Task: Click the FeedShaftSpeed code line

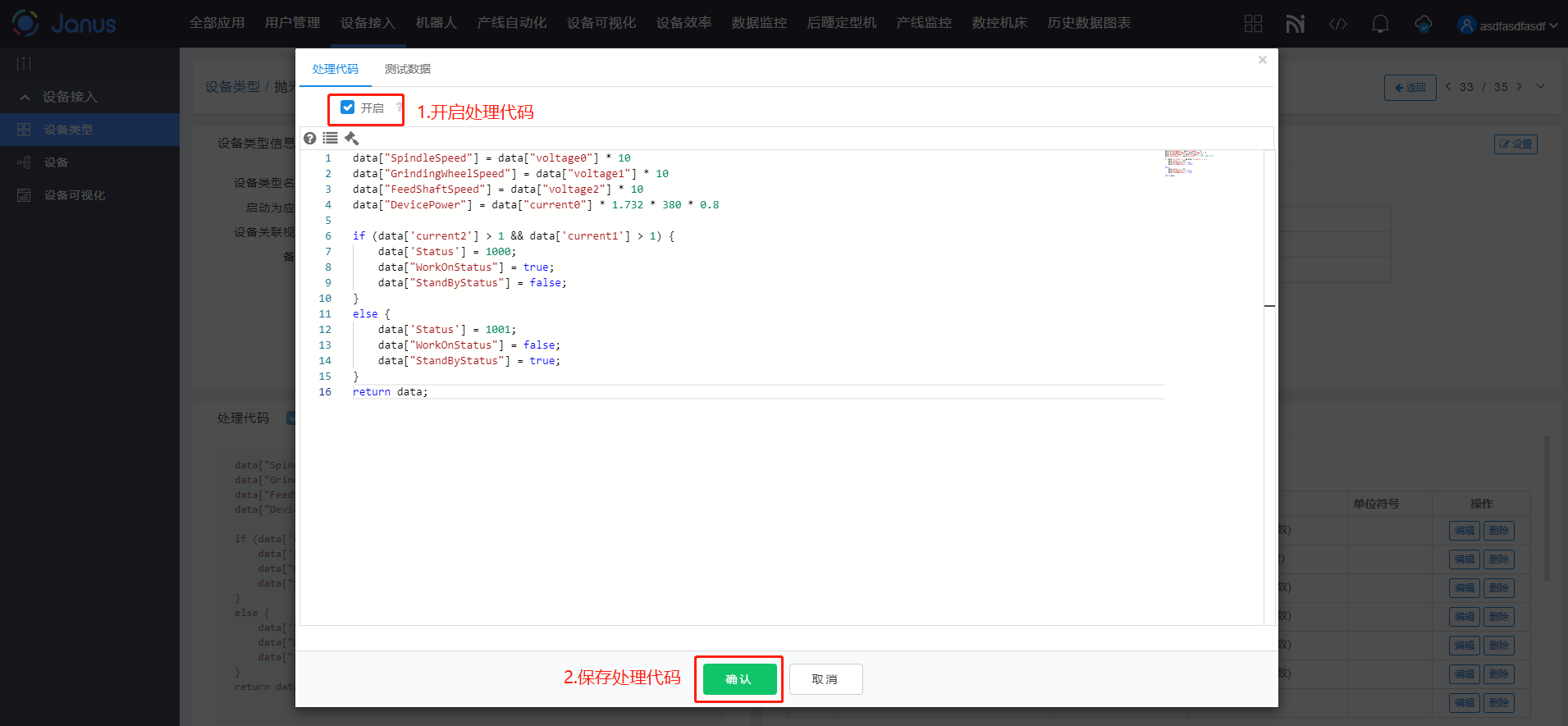Action: click(x=498, y=189)
